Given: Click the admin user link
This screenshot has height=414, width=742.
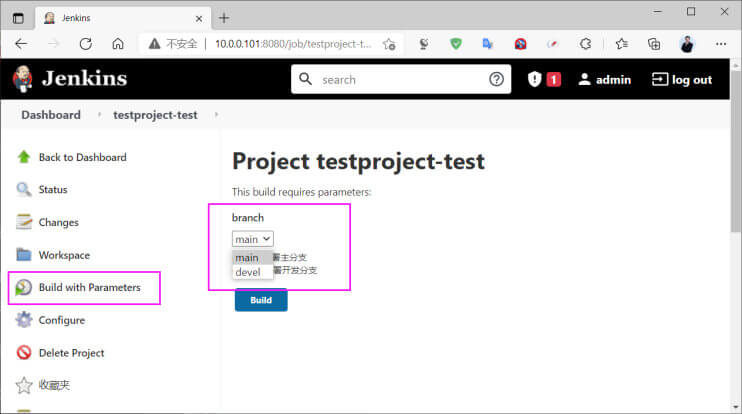Looking at the screenshot, I should pyautogui.click(x=604, y=79).
